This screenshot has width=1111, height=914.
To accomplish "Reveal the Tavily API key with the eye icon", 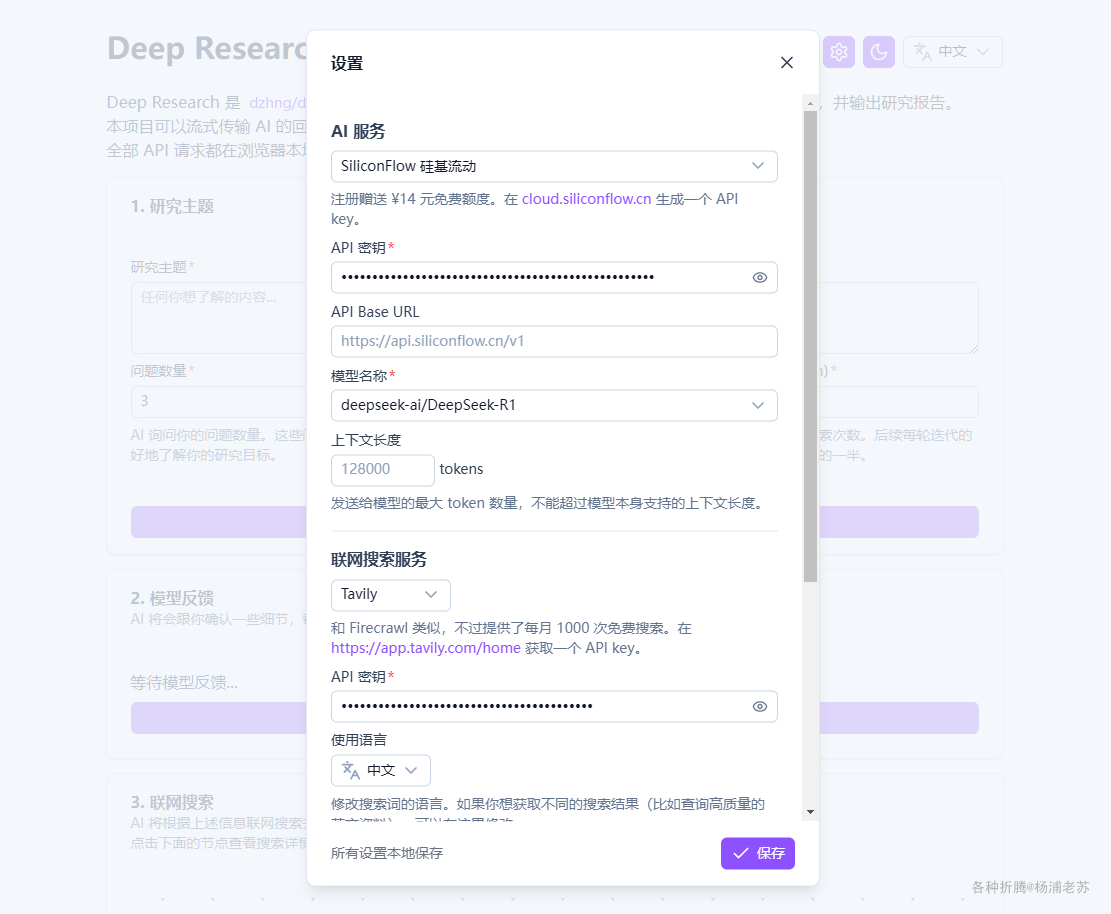I will click(760, 706).
